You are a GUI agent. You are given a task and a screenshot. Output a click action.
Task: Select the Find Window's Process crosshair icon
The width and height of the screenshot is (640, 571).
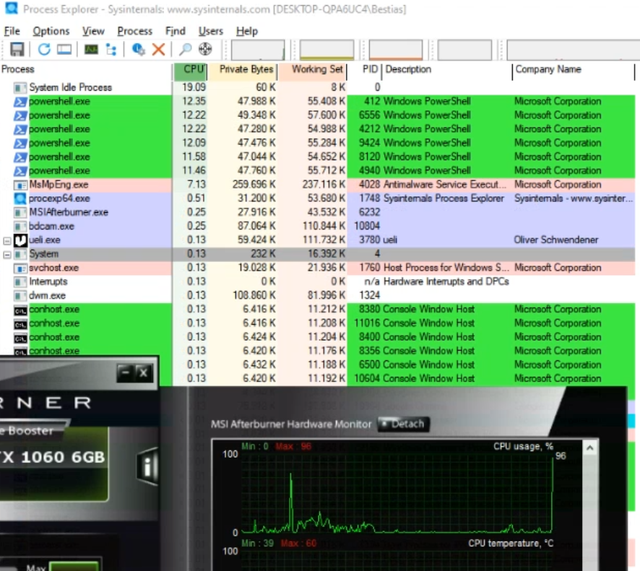(x=205, y=49)
